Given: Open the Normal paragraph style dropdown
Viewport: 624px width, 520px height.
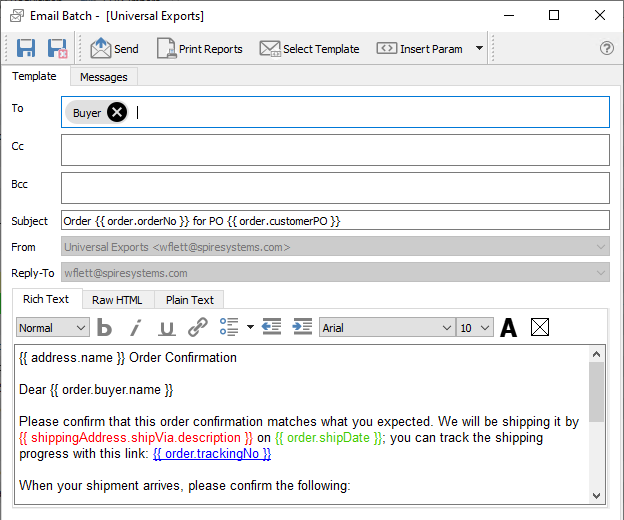Looking at the screenshot, I should 53,328.
